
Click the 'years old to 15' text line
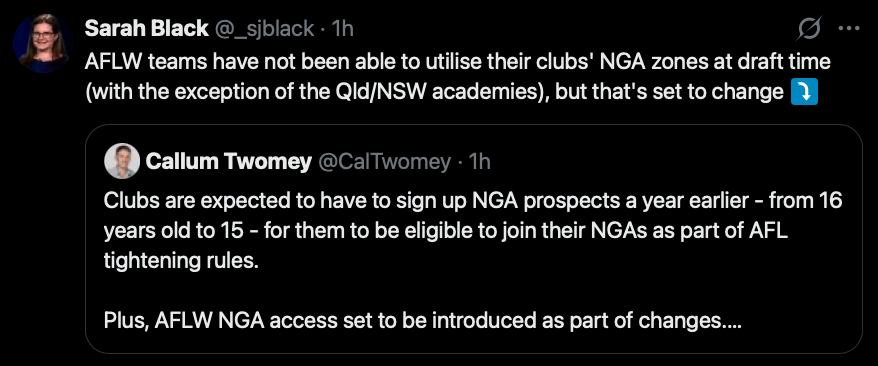(446, 231)
